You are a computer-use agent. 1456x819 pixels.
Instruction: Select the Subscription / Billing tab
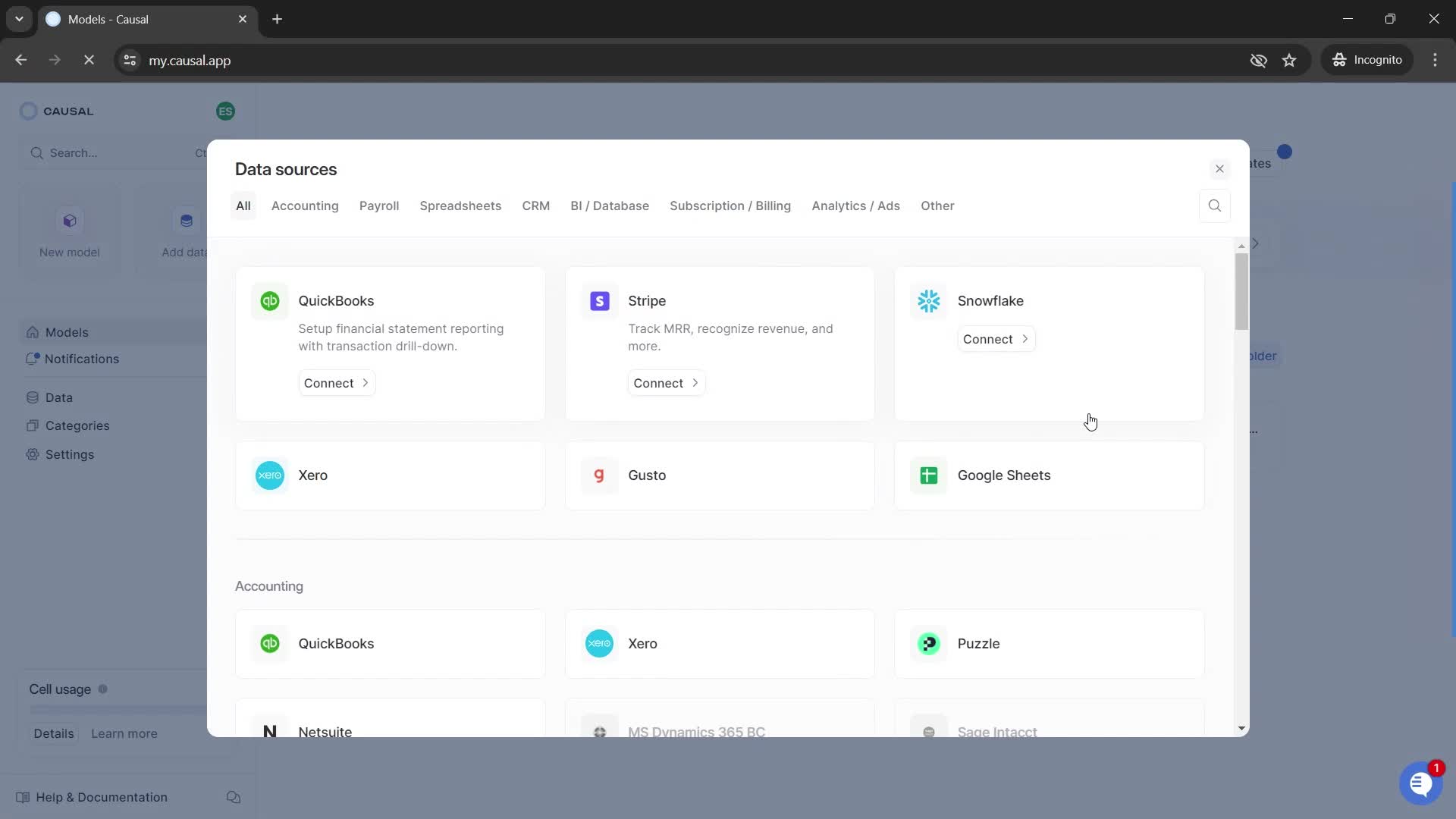tap(730, 205)
